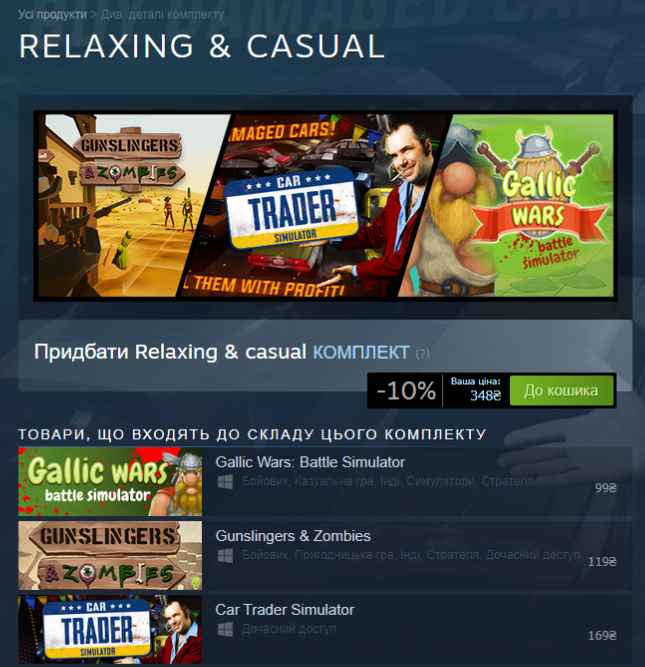
Task: Open Див. деталі комплекту breadcrumb
Action: (x=163, y=14)
